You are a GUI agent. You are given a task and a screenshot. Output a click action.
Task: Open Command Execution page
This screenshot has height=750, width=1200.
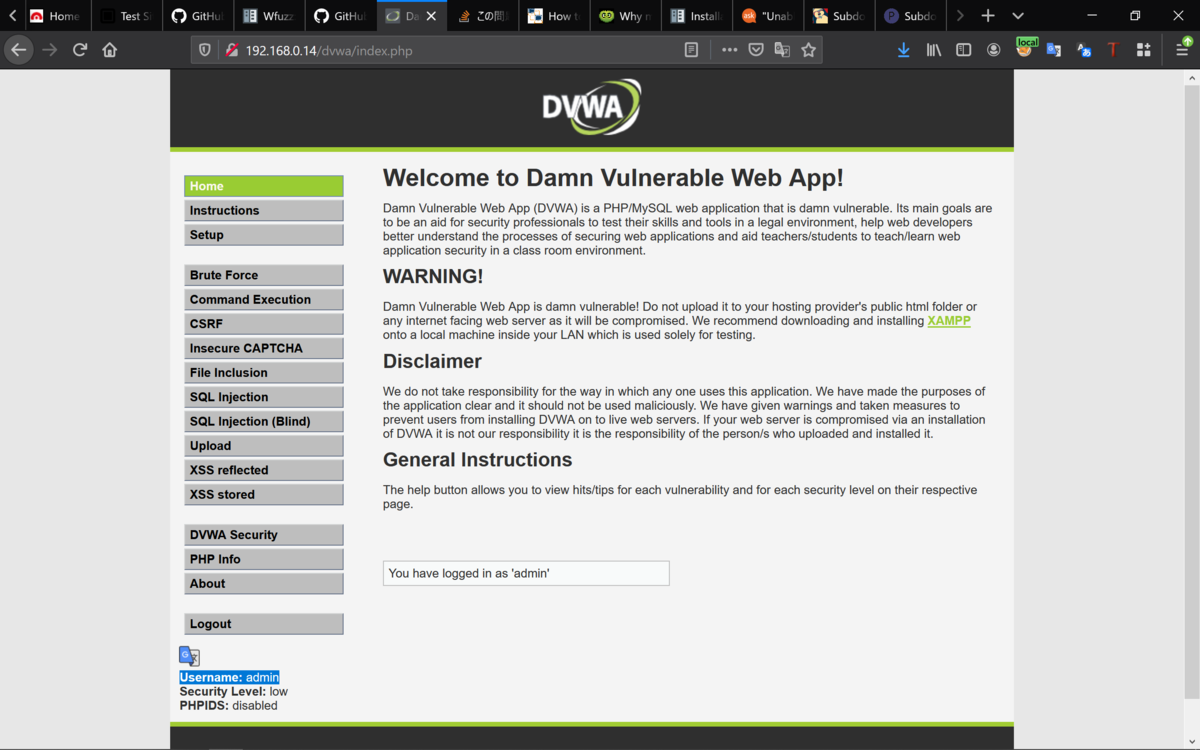click(264, 299)
